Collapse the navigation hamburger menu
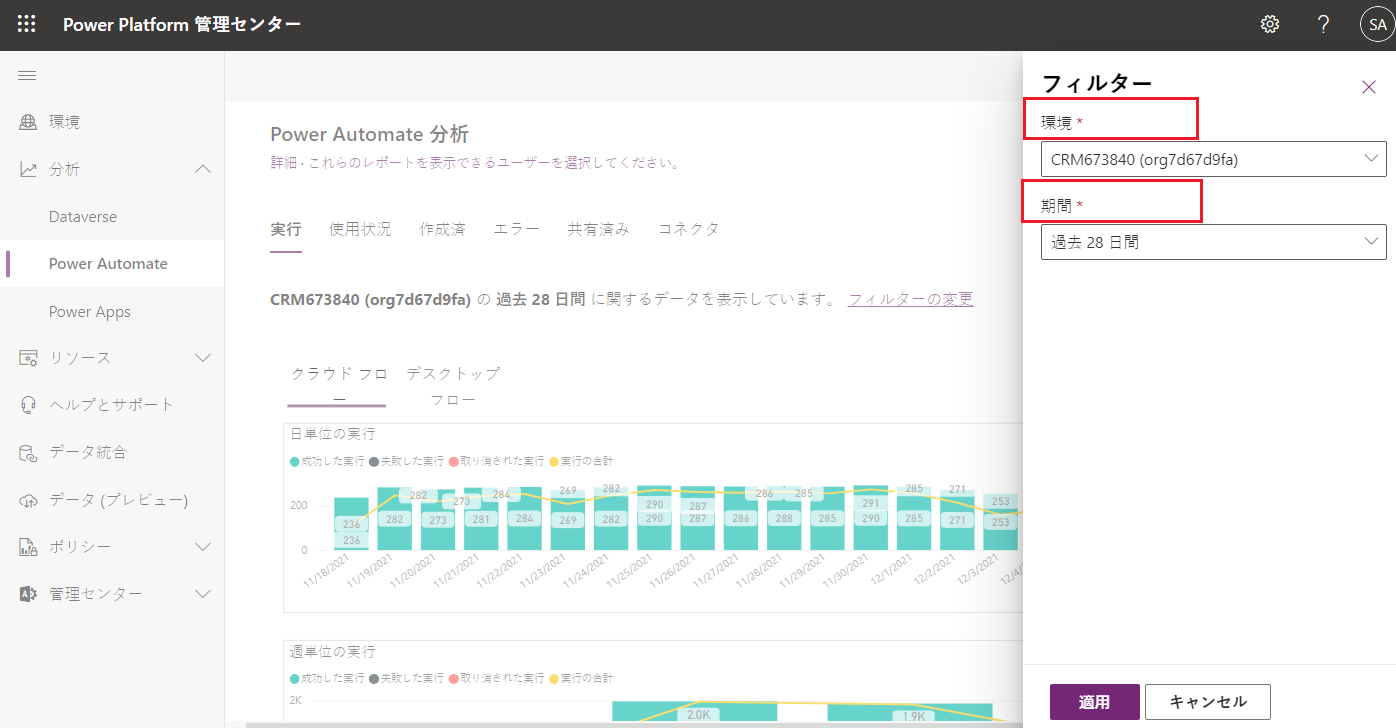 click(x=27, y=76)
